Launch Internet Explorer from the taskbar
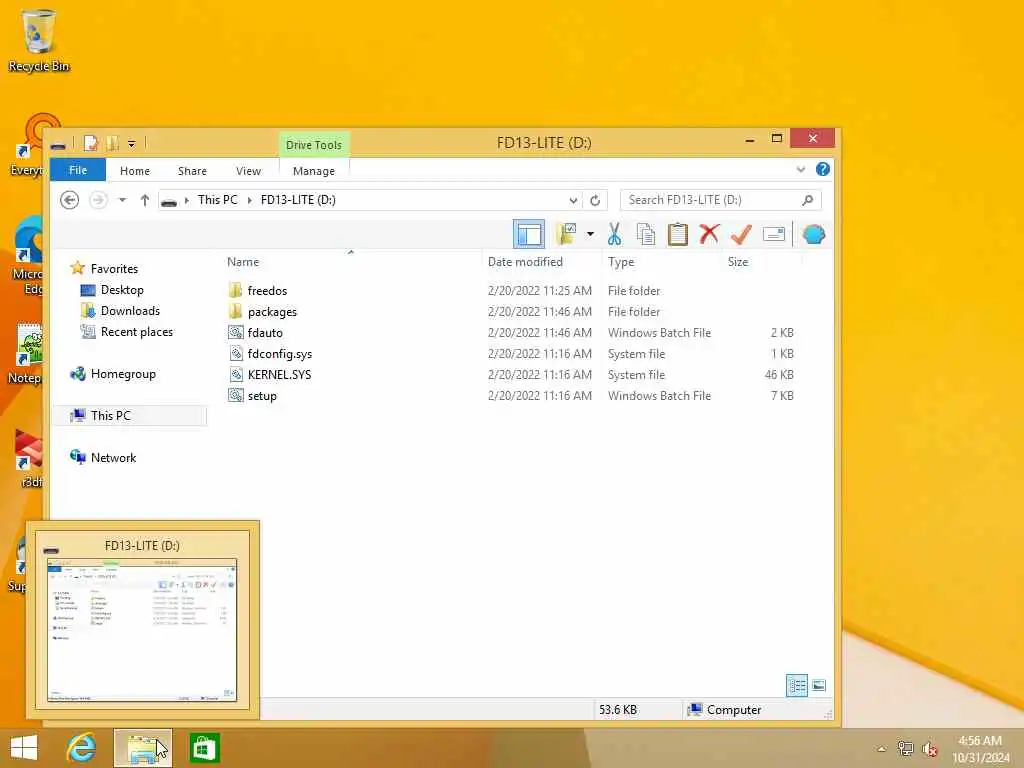 point(82,748)
